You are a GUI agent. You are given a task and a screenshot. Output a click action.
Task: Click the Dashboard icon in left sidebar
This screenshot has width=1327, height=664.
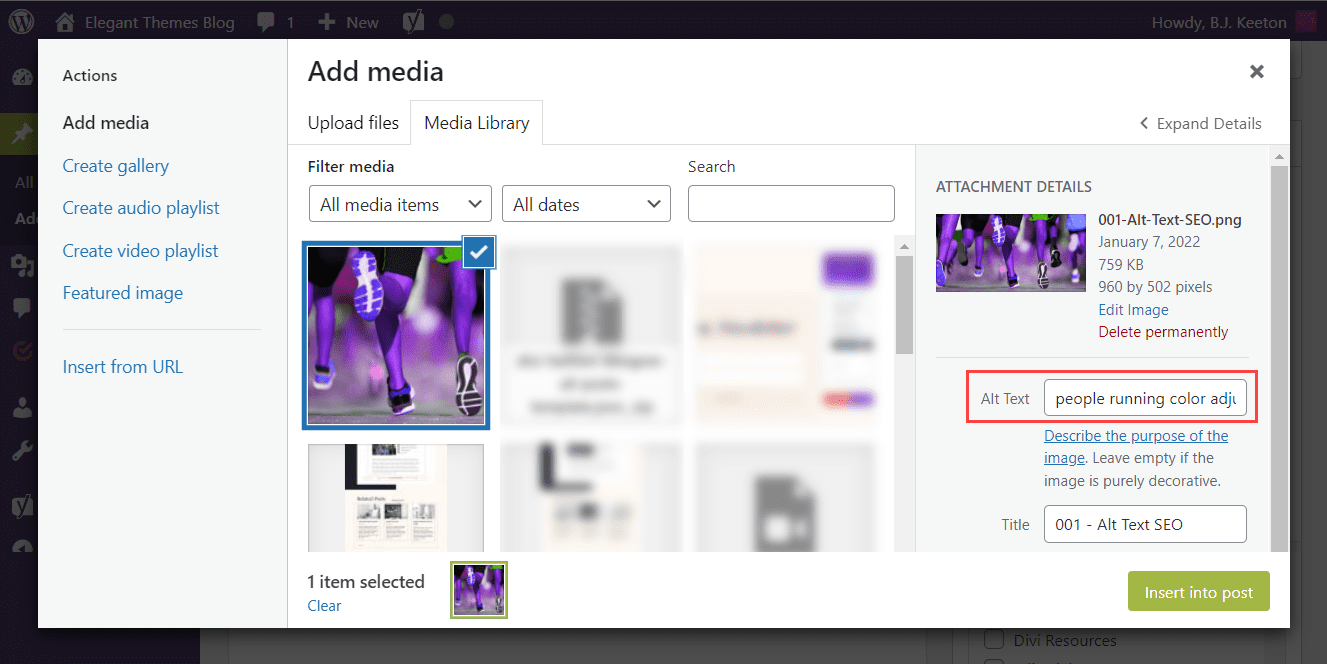click(x=20, y=78)
